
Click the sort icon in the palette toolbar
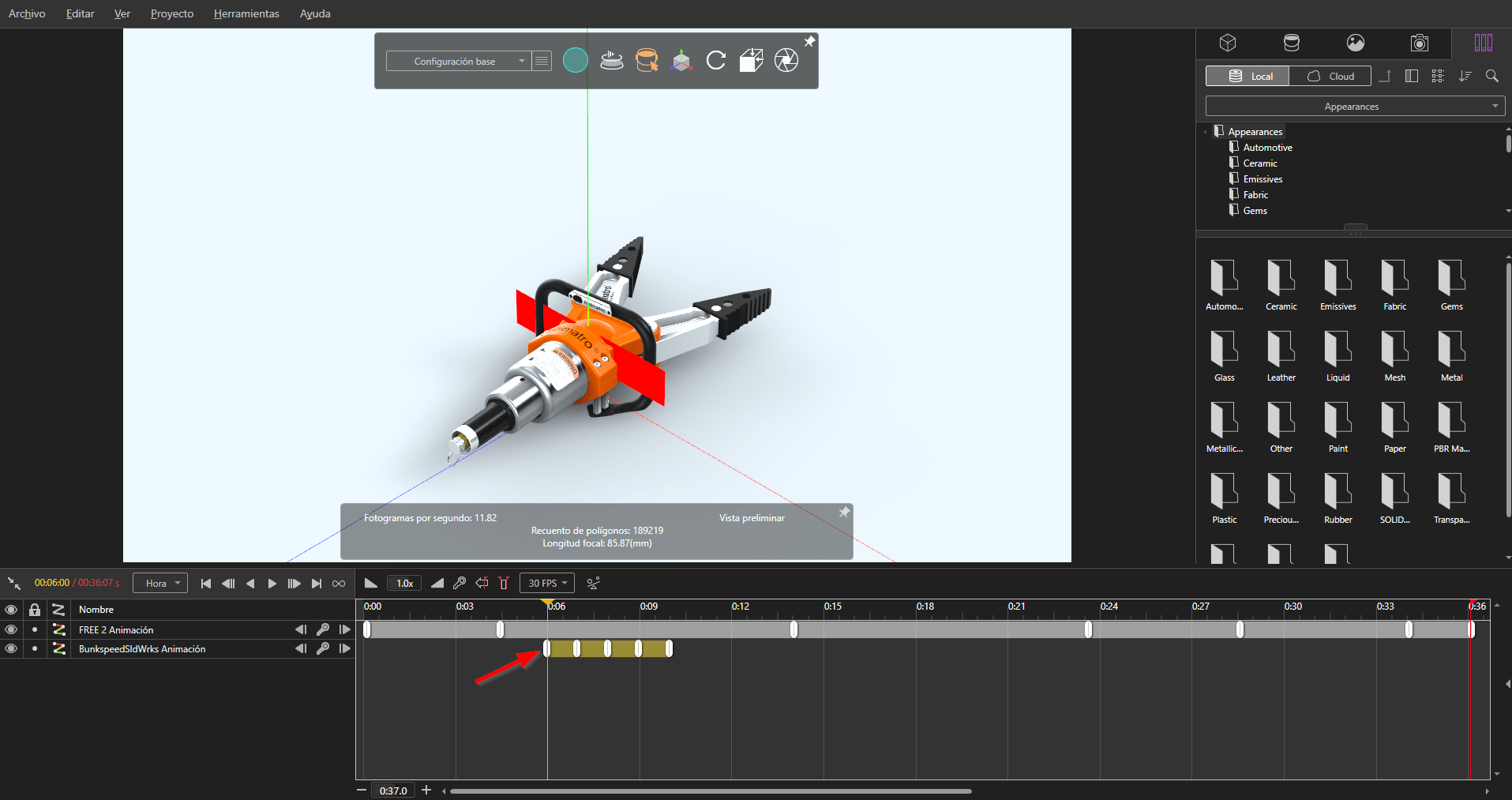tap(1465, 76)
